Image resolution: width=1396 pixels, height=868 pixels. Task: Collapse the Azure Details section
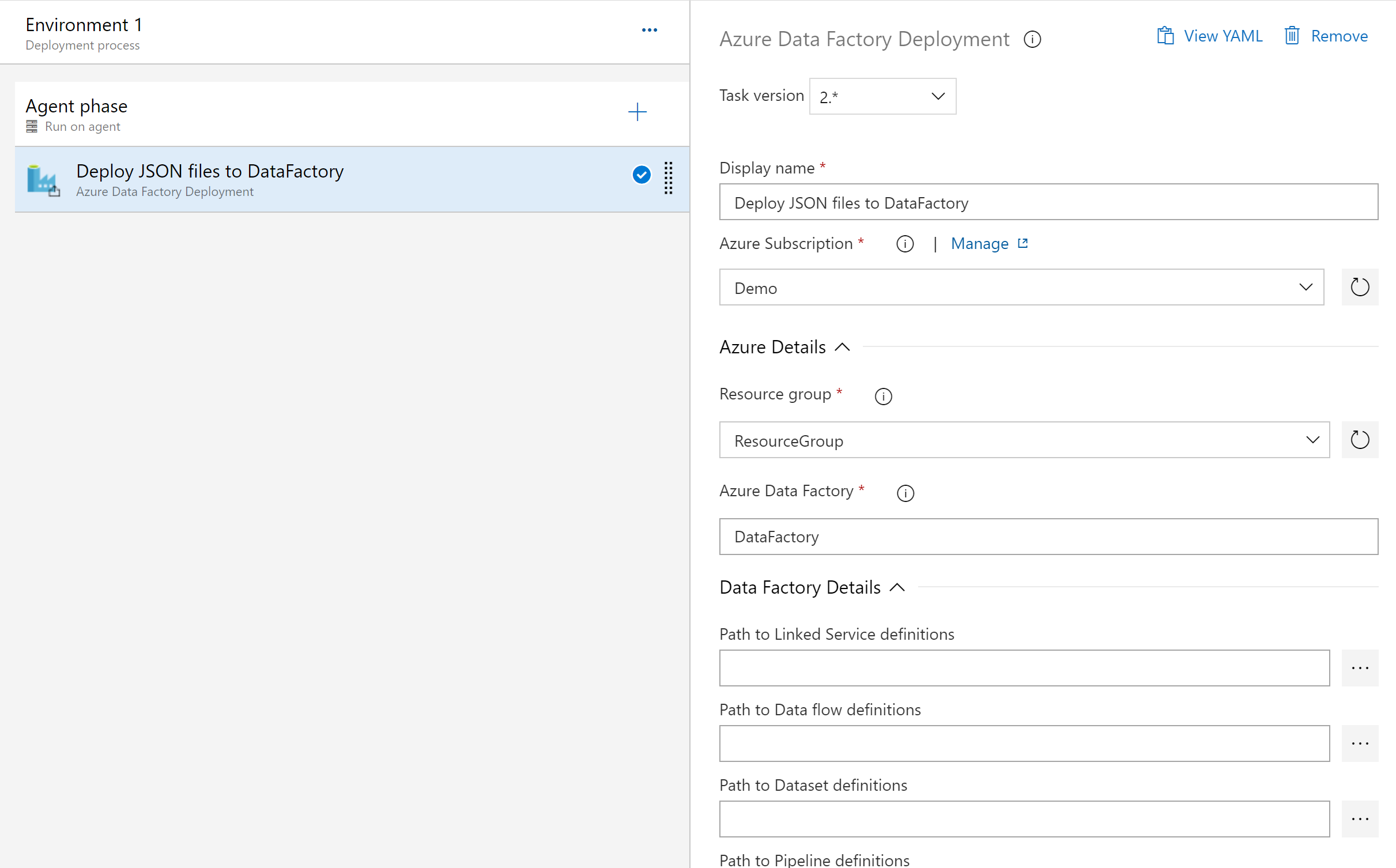[842, 347]
